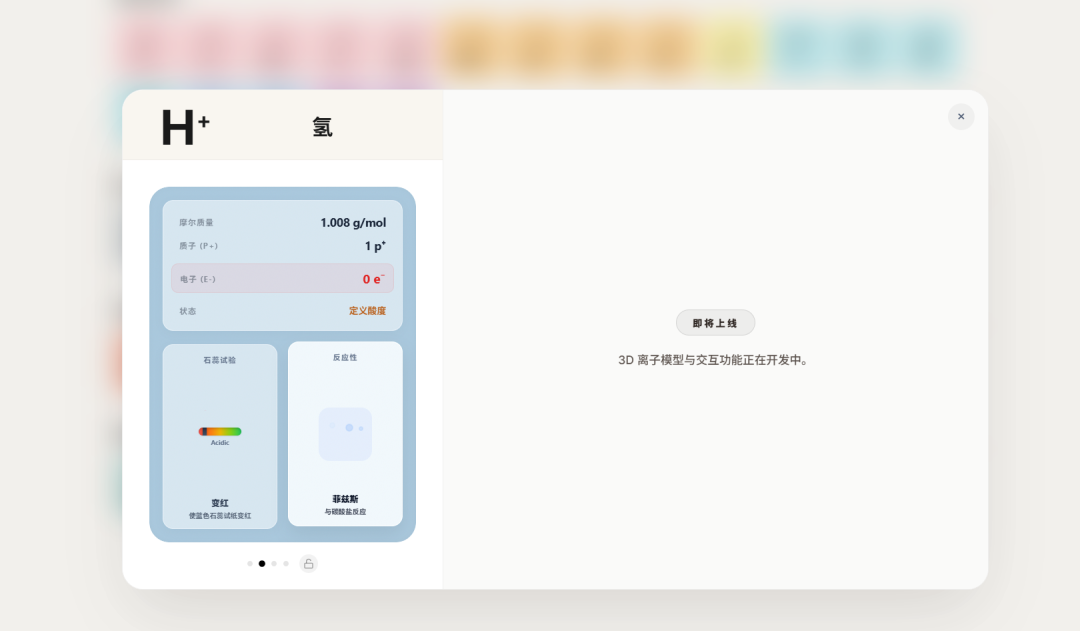Click the 1 p⁺ proton value
This screenshot has width=1080, height=631.
coord(374,245)
